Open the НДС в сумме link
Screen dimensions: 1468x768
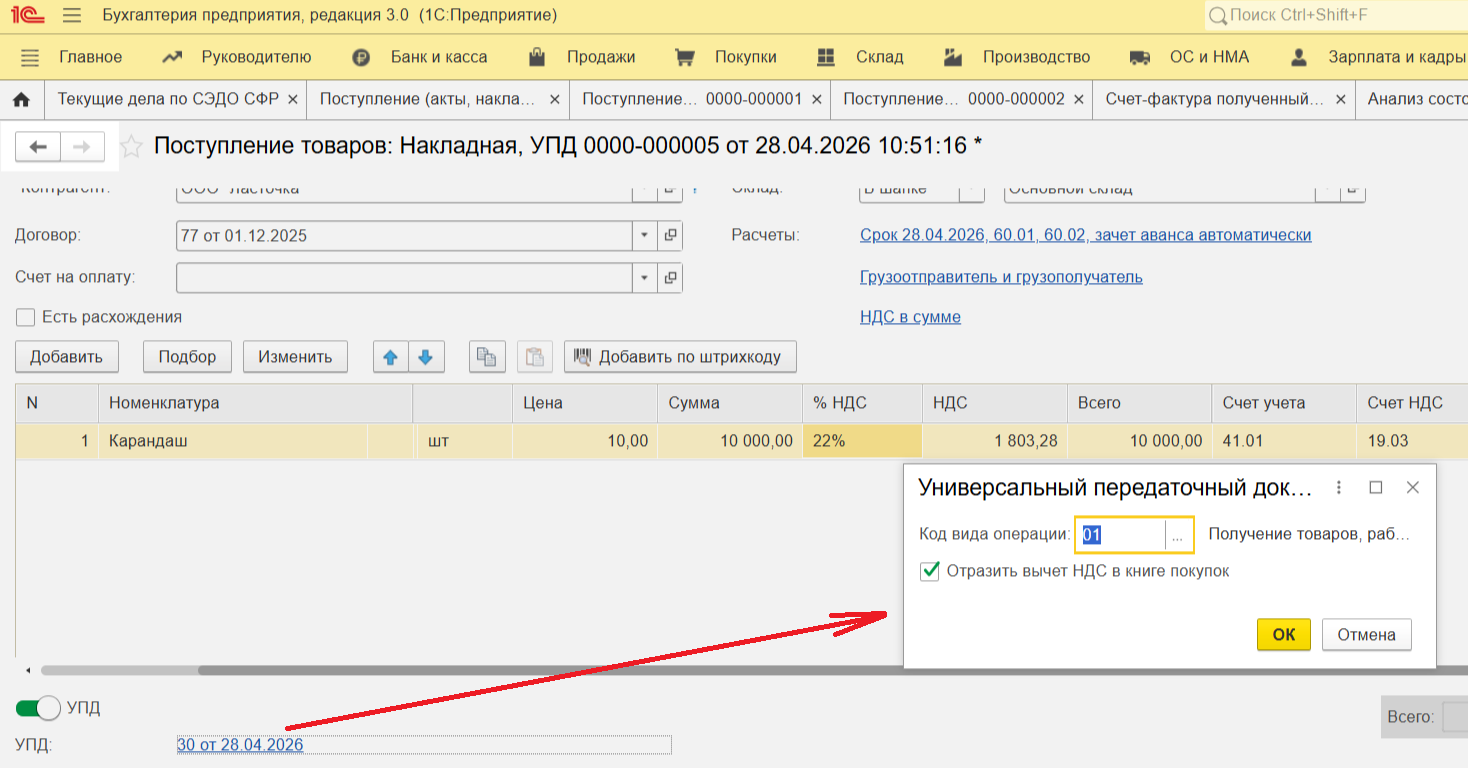click(910, 318)
